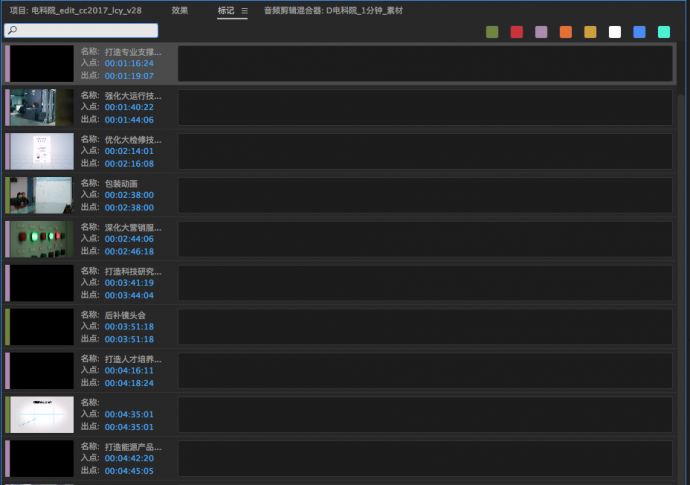Select thumbnail of 打造科技研究 marker

point(42,283)
